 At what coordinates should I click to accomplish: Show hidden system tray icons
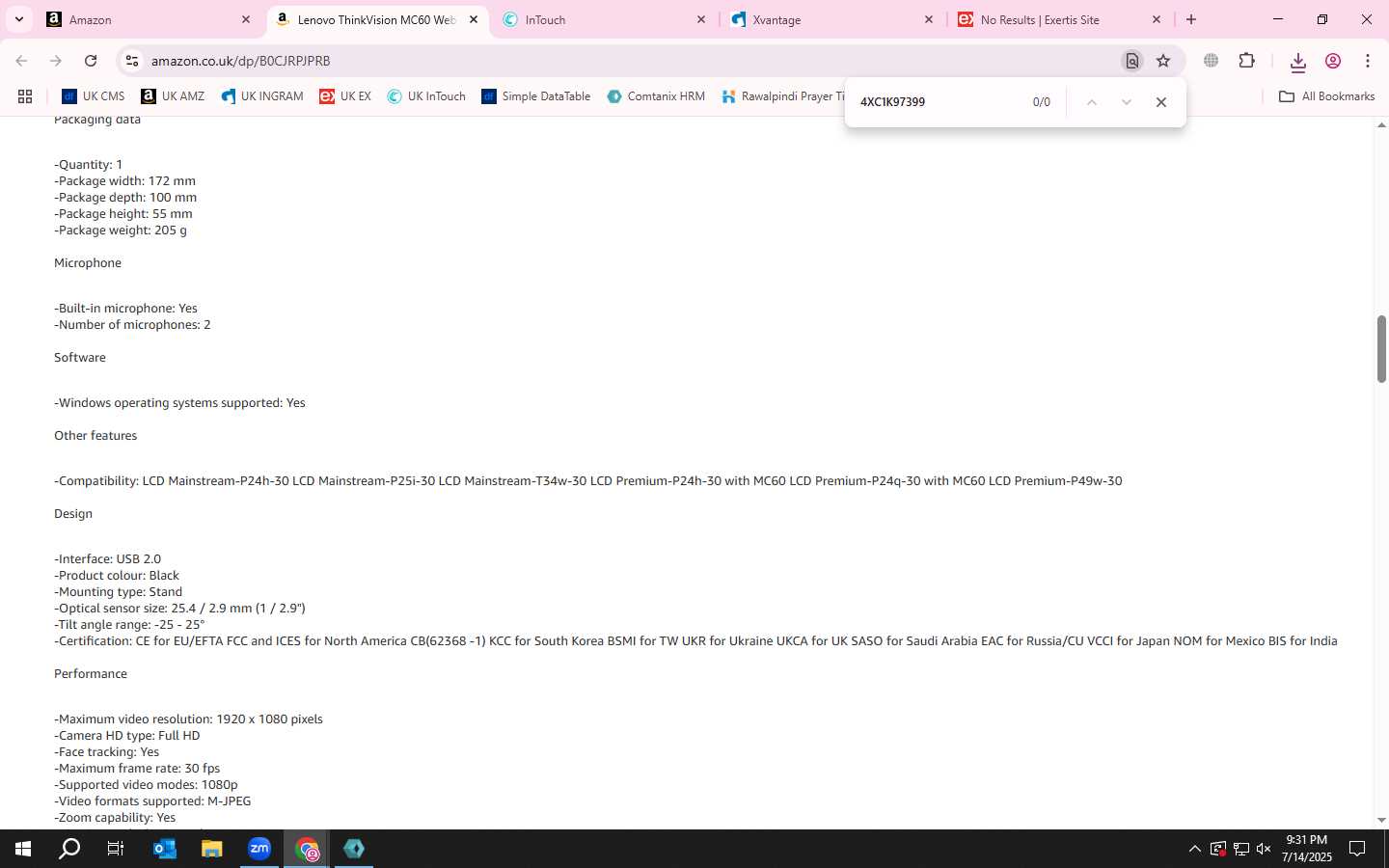[x=1194, y=849]
